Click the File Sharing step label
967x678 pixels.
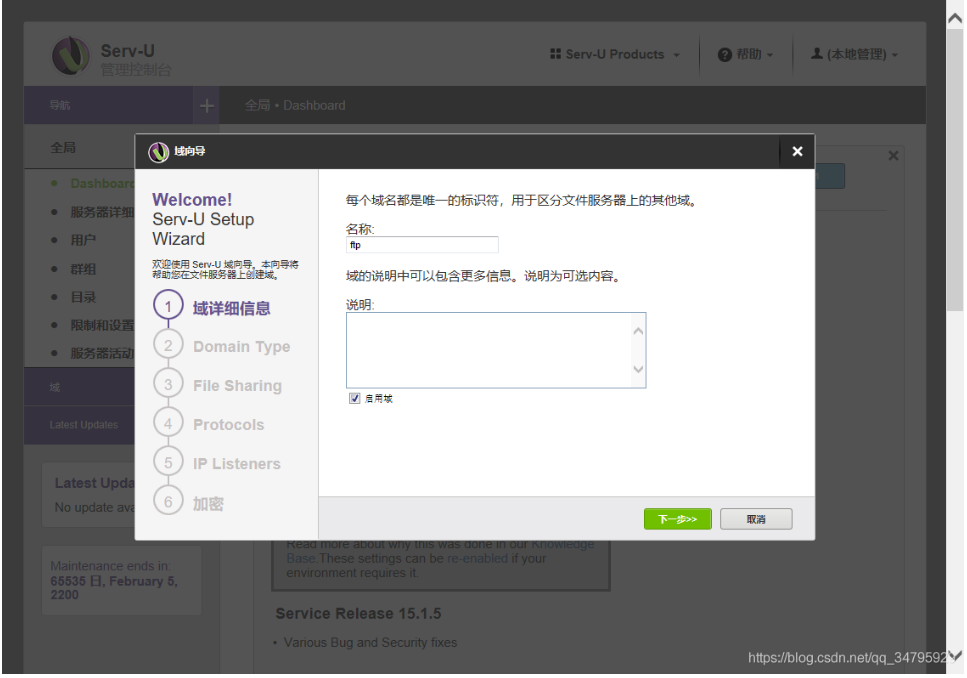237,386
